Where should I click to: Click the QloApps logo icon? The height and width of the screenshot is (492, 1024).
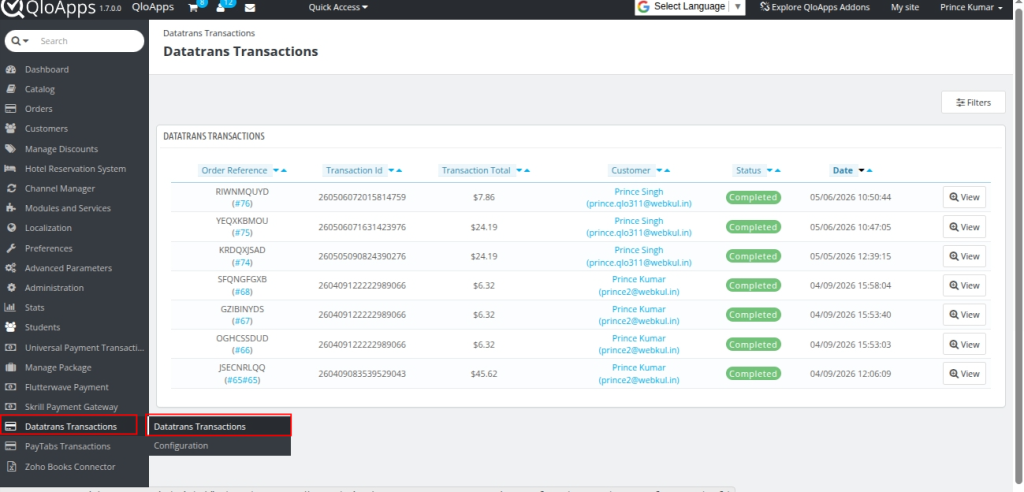coord(11,8)
